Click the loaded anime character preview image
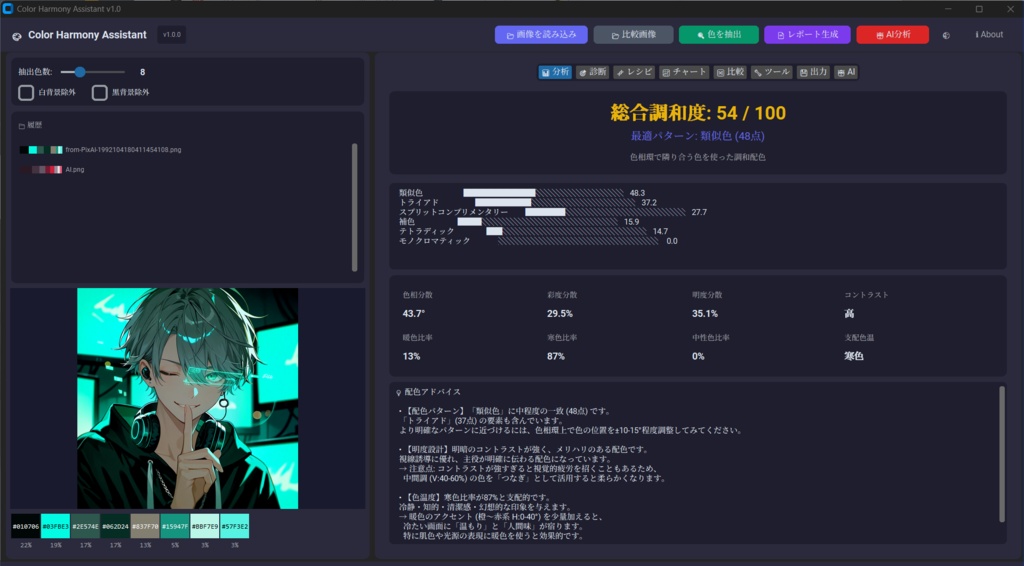Viewport: 1024px width, 566px height. pos(187,398)
